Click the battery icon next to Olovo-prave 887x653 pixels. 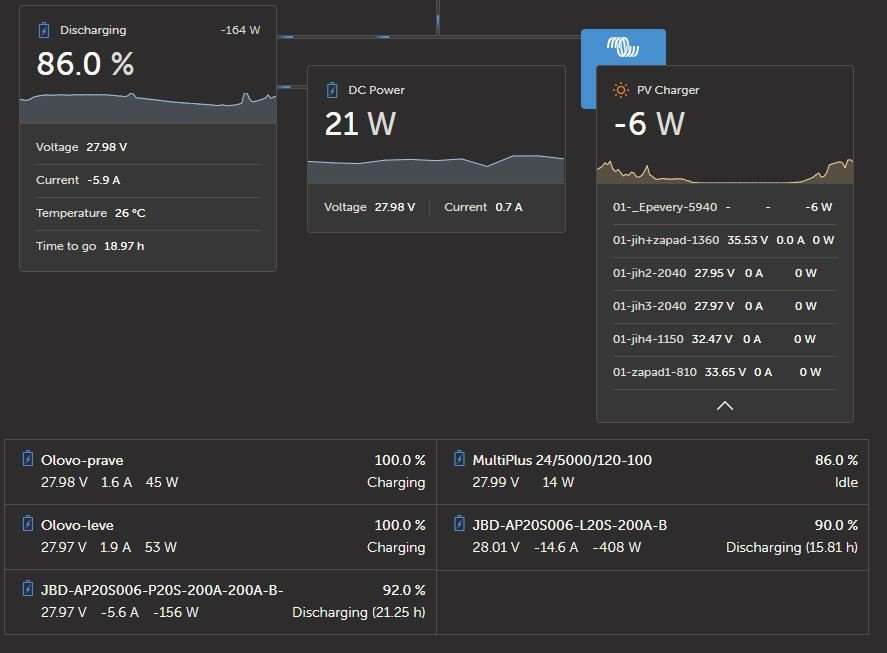[27, 458]
